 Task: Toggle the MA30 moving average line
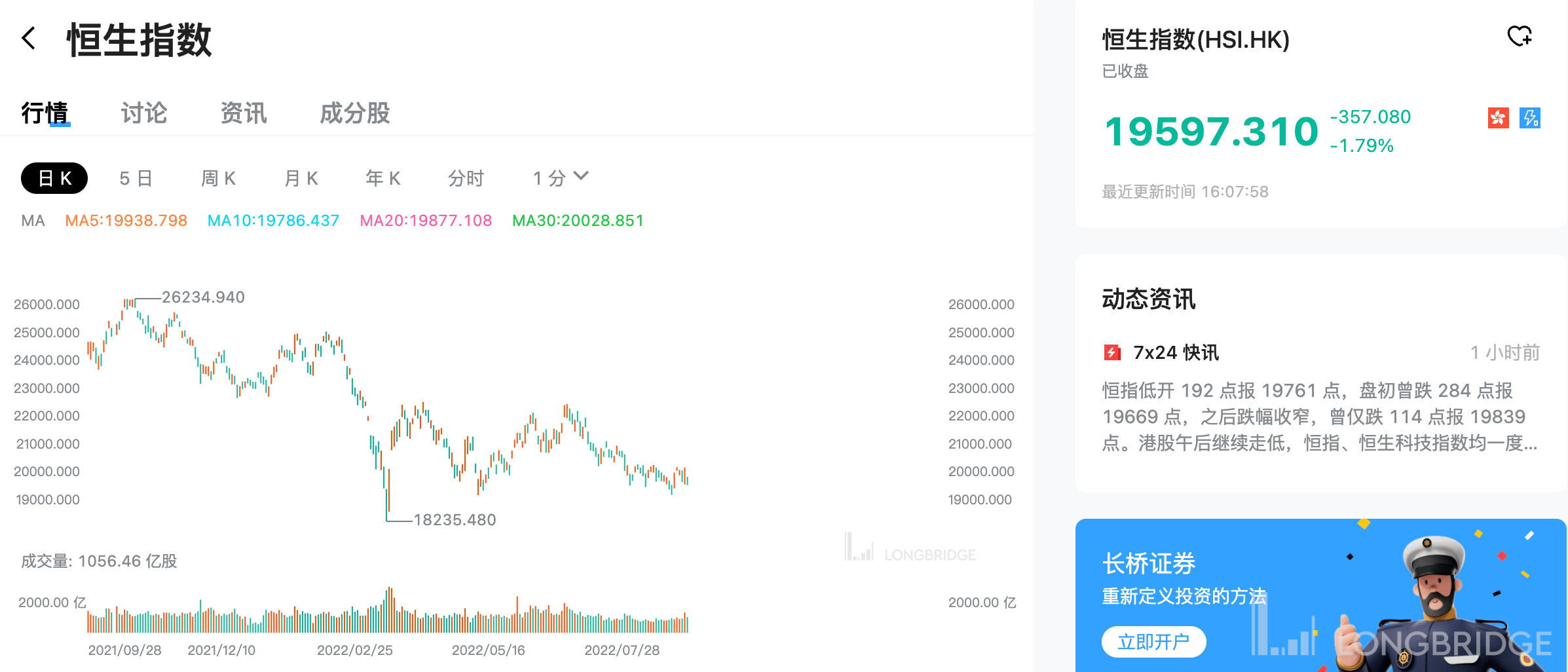(x=578, y=221)
